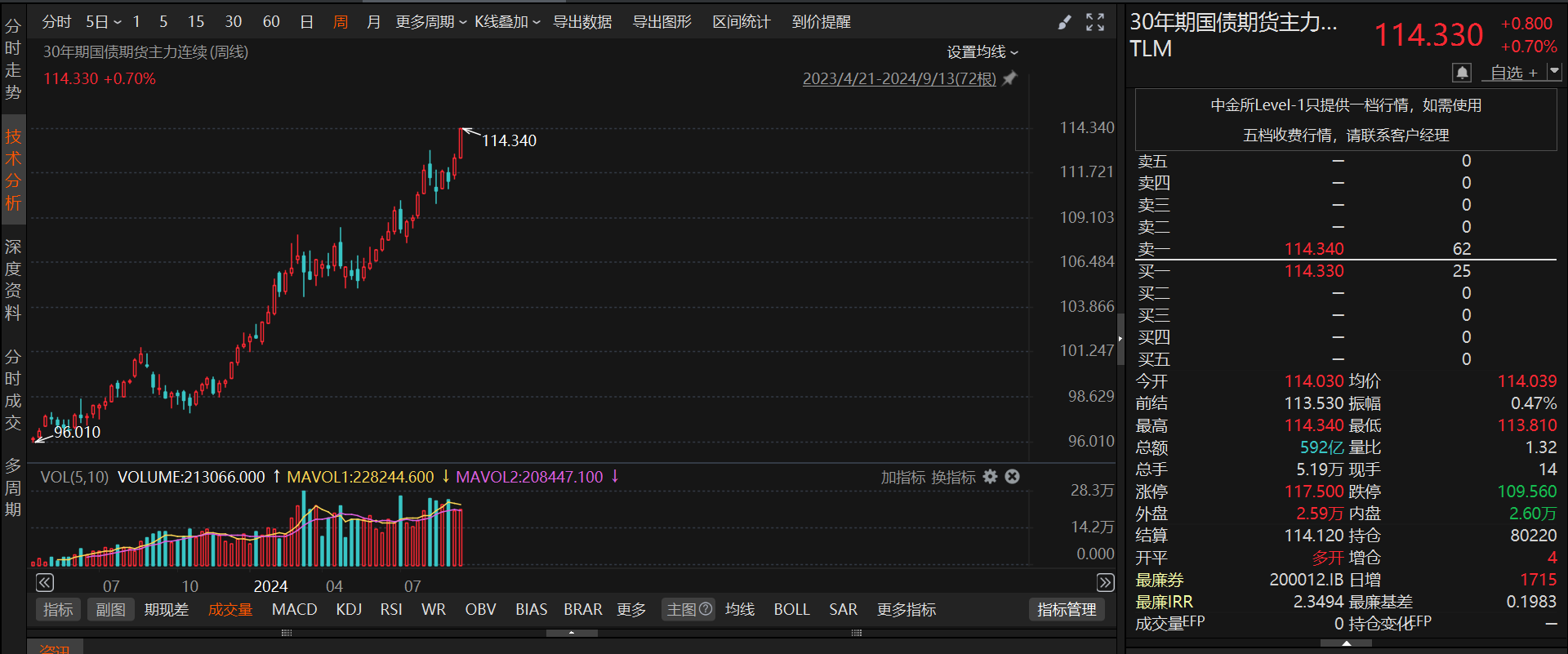Screen dimensions: 1568x654
Task: Click 导出数据 to export data
Action: tap(582, 22)
